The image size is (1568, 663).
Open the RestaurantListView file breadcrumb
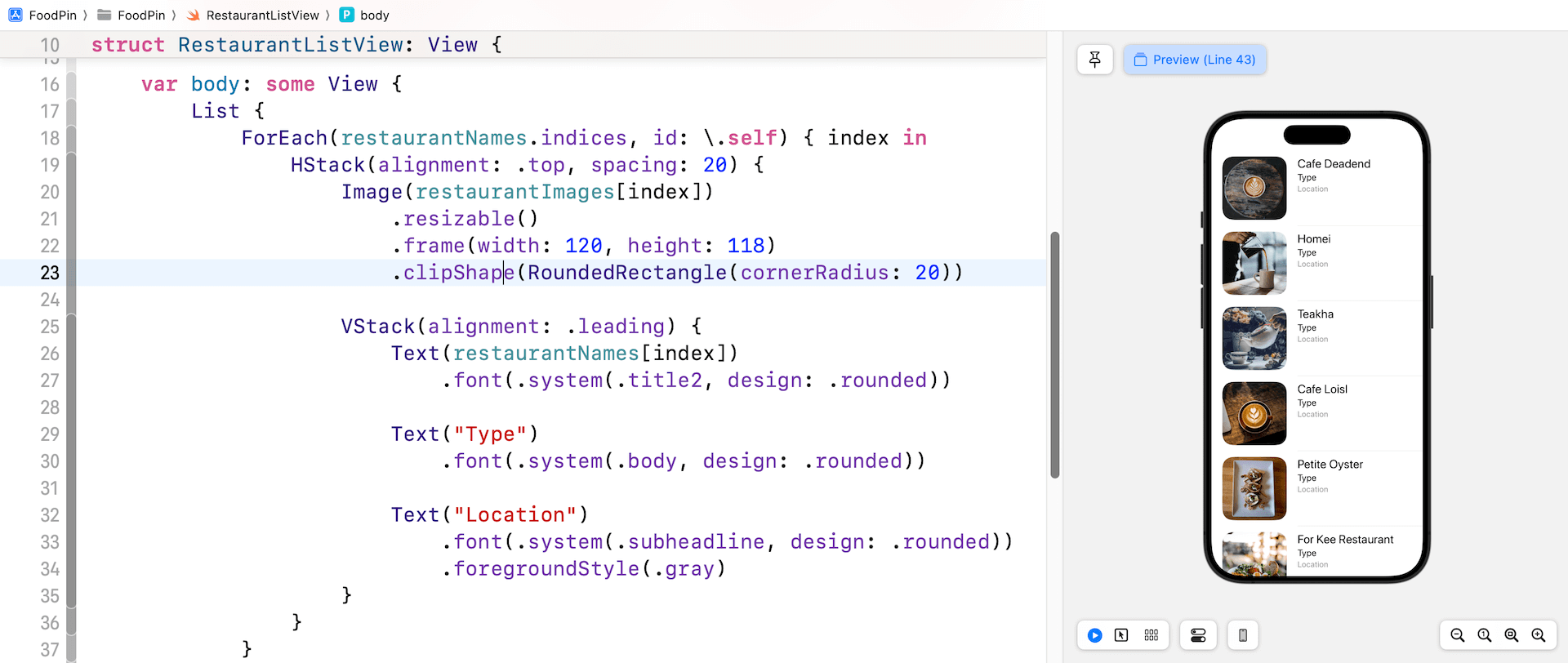coord(253,15)
